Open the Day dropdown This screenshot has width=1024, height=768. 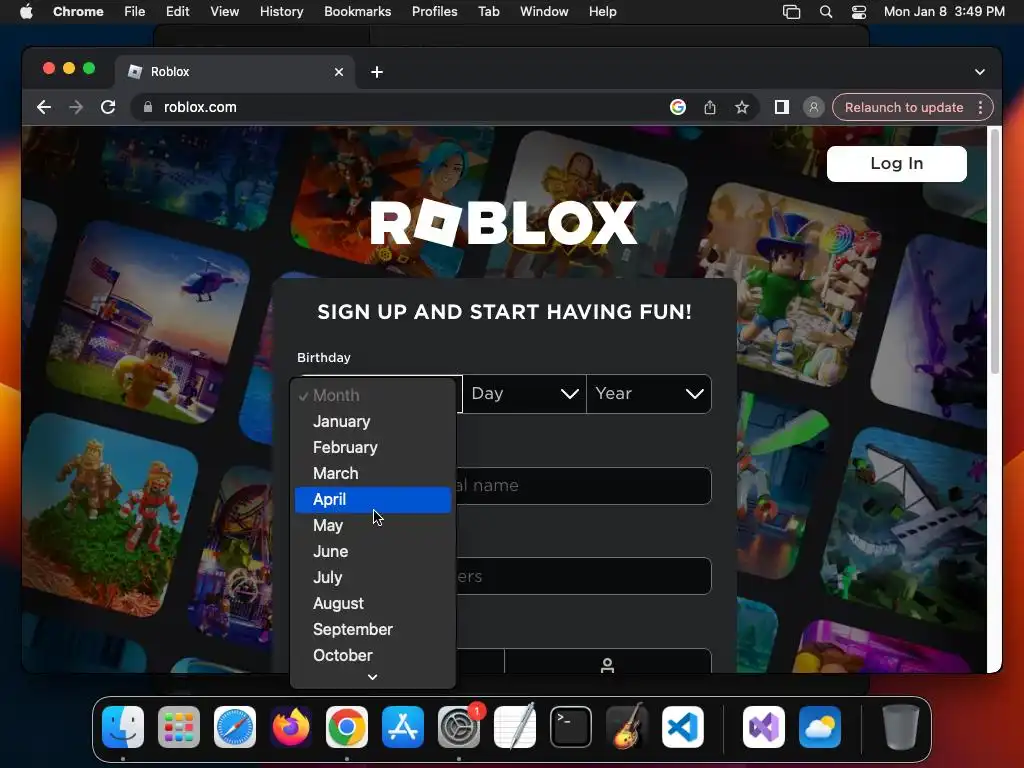coord(524,394)
